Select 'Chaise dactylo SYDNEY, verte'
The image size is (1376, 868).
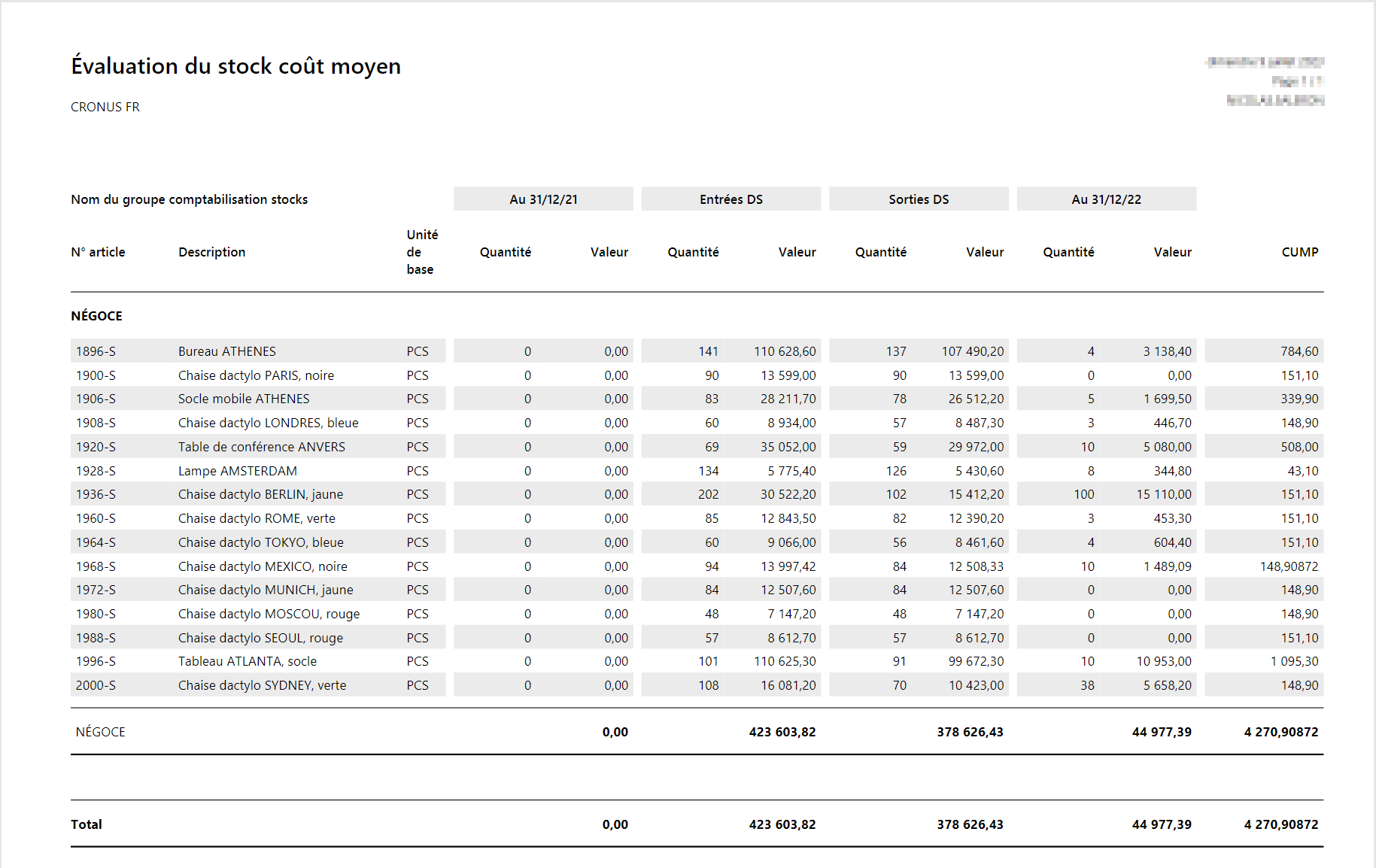(262, 685)
